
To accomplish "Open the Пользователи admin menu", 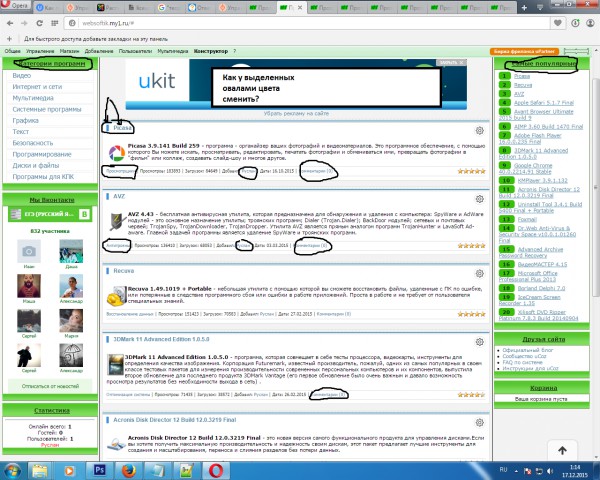I will (135, 51).
